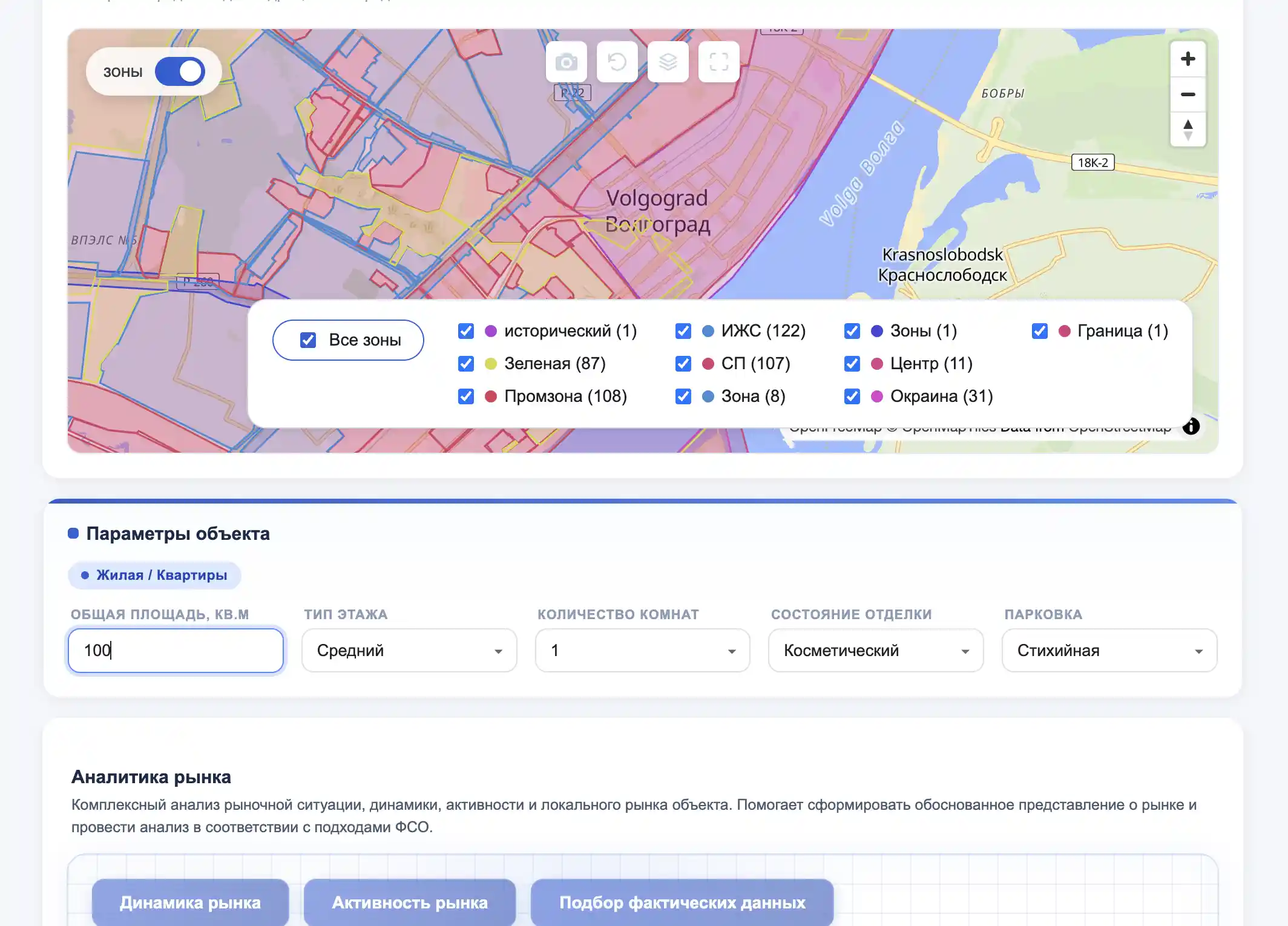Image resolution: width=1288 pixels, height=926 pixels.
Task: Uncheck the Все зоны checkbox
Action: 308,340
